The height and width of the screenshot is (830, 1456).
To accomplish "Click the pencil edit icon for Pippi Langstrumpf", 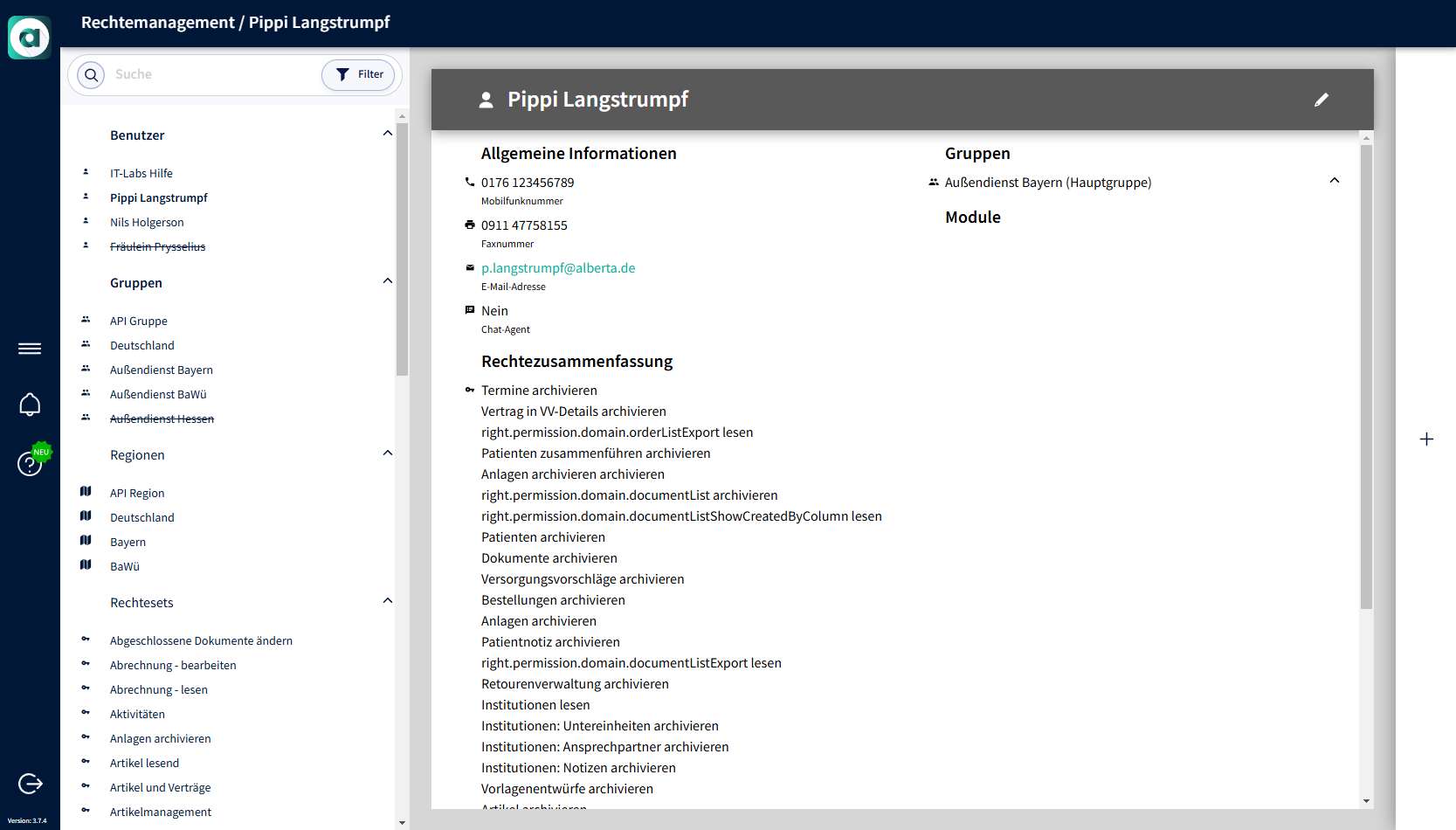I will point(1321,100).
